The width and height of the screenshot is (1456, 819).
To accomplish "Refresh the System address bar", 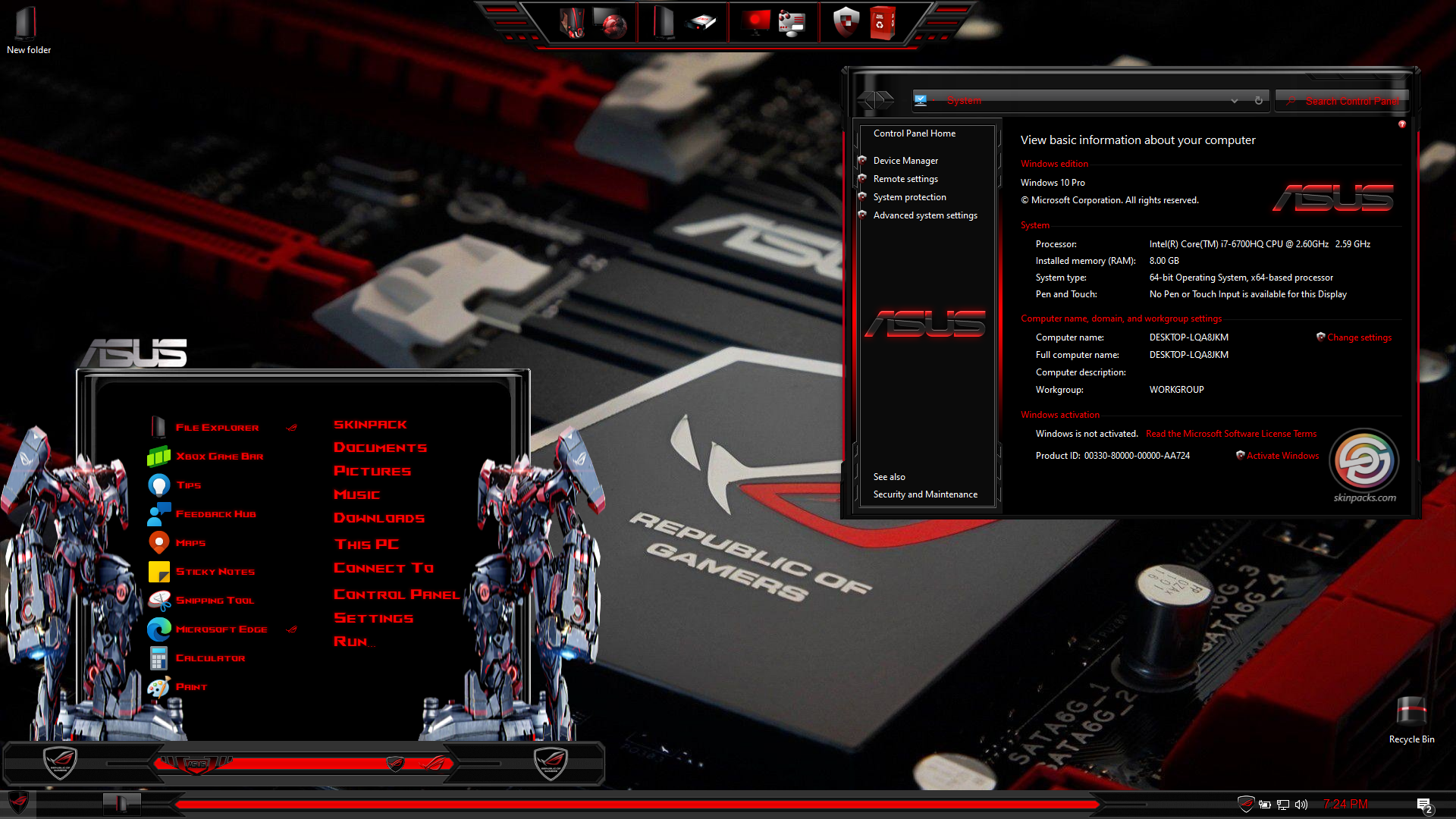I will point(1259,101).
